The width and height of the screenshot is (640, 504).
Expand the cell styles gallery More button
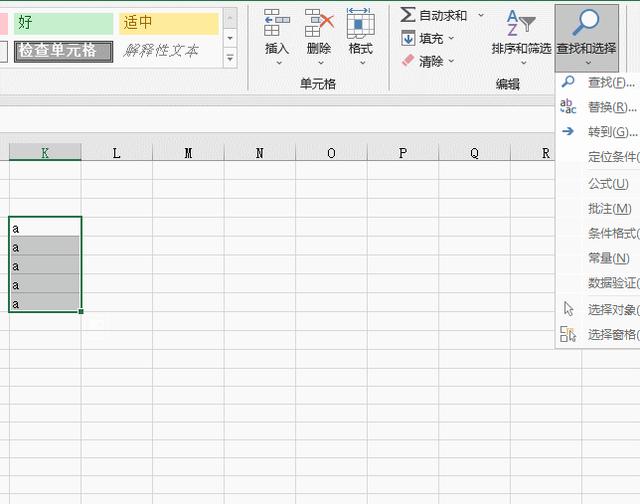(230, 58)
